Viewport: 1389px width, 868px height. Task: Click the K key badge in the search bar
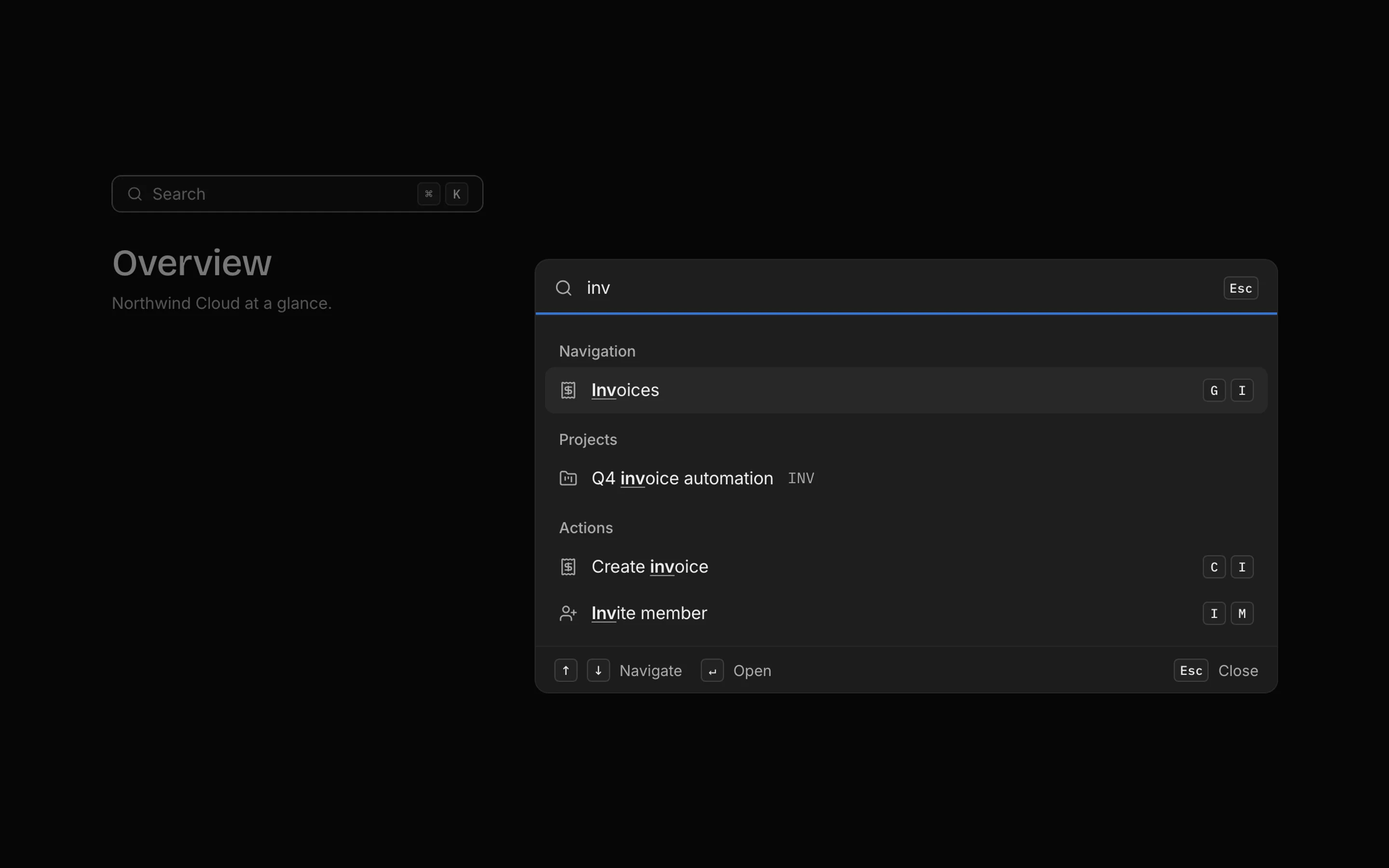pos(457,194)
